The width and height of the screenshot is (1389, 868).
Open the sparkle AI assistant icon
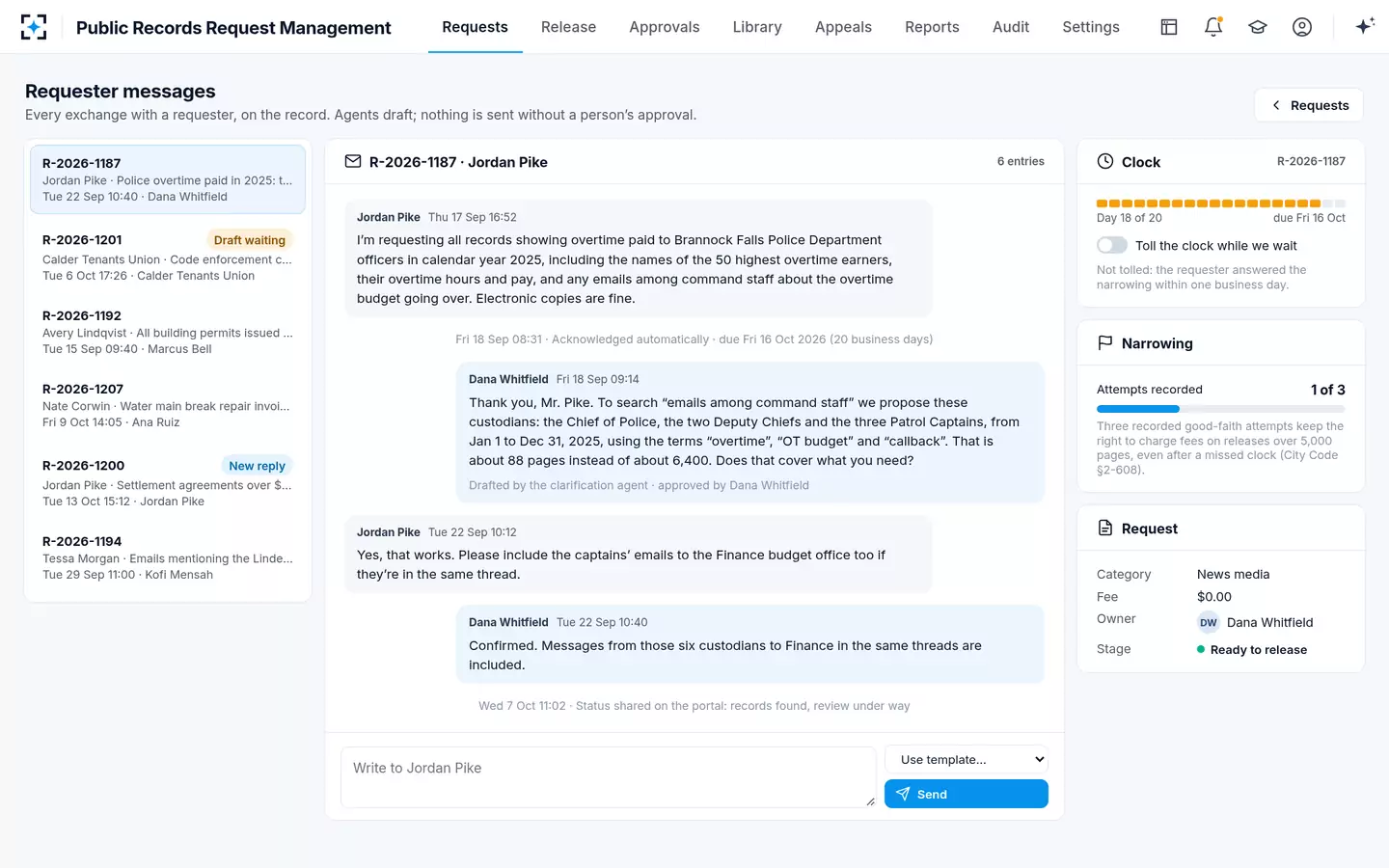tap(1364, 27)
